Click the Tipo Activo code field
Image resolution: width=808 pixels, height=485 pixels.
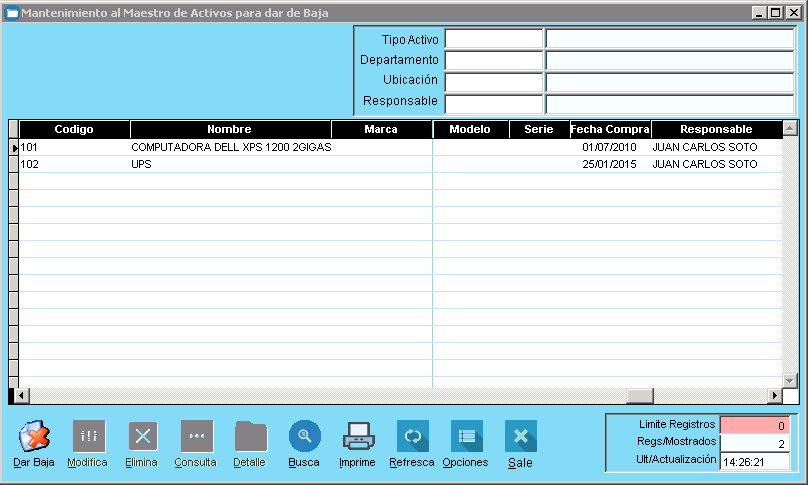point(493,39)
